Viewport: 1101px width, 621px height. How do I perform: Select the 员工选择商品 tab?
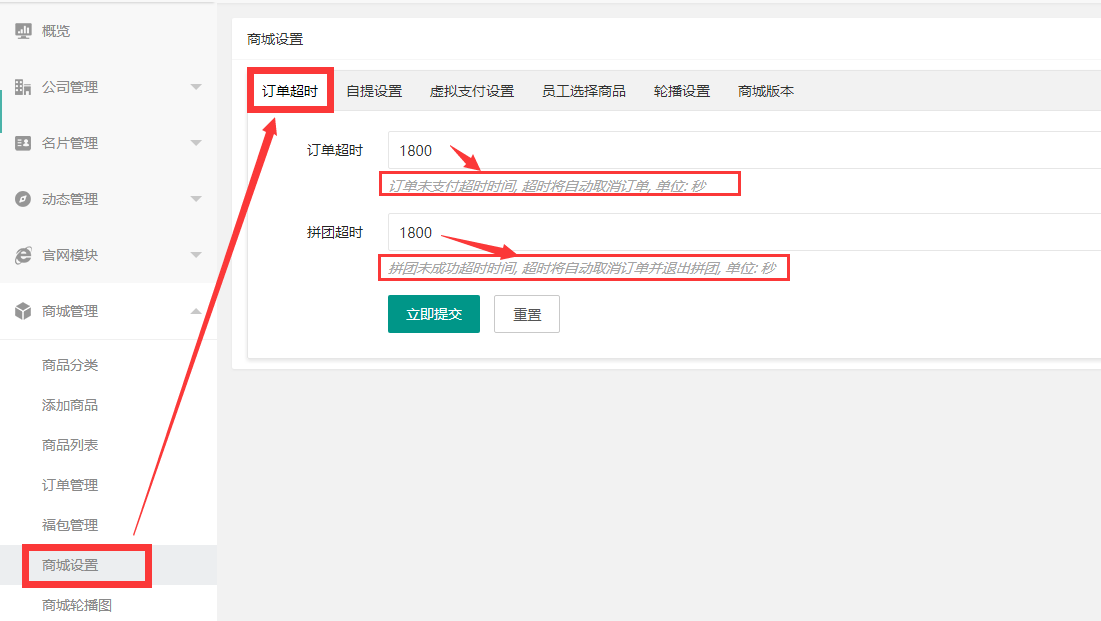pos(584,91)
